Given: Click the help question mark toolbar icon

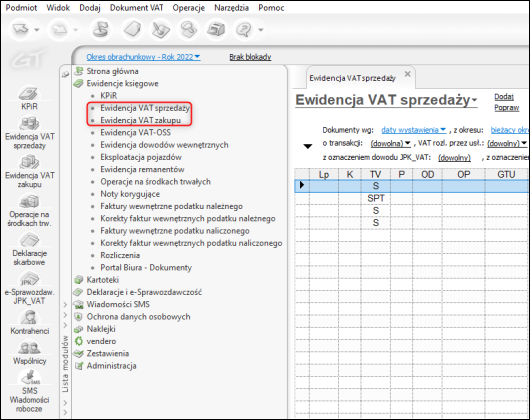Looking at the screenshot, I should 244,30.
